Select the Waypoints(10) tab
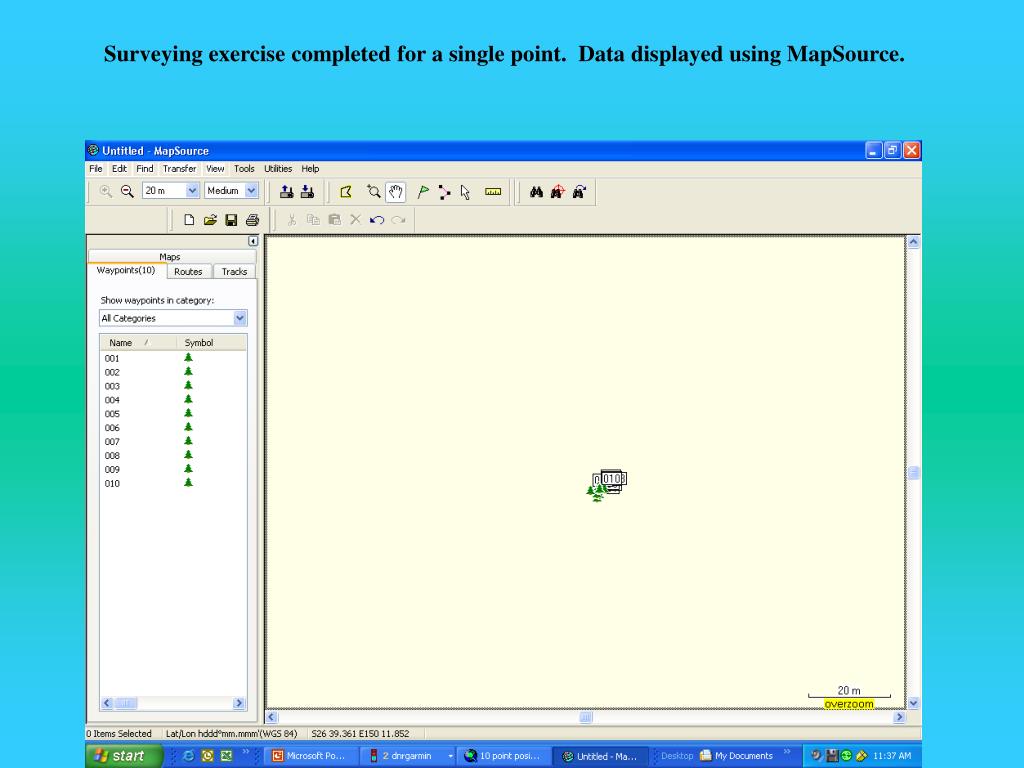 (126, 270)
